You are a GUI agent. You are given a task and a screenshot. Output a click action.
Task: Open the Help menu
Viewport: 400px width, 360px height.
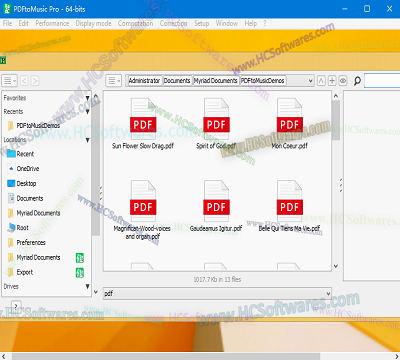pyautogui.click(x=251, y=24)
